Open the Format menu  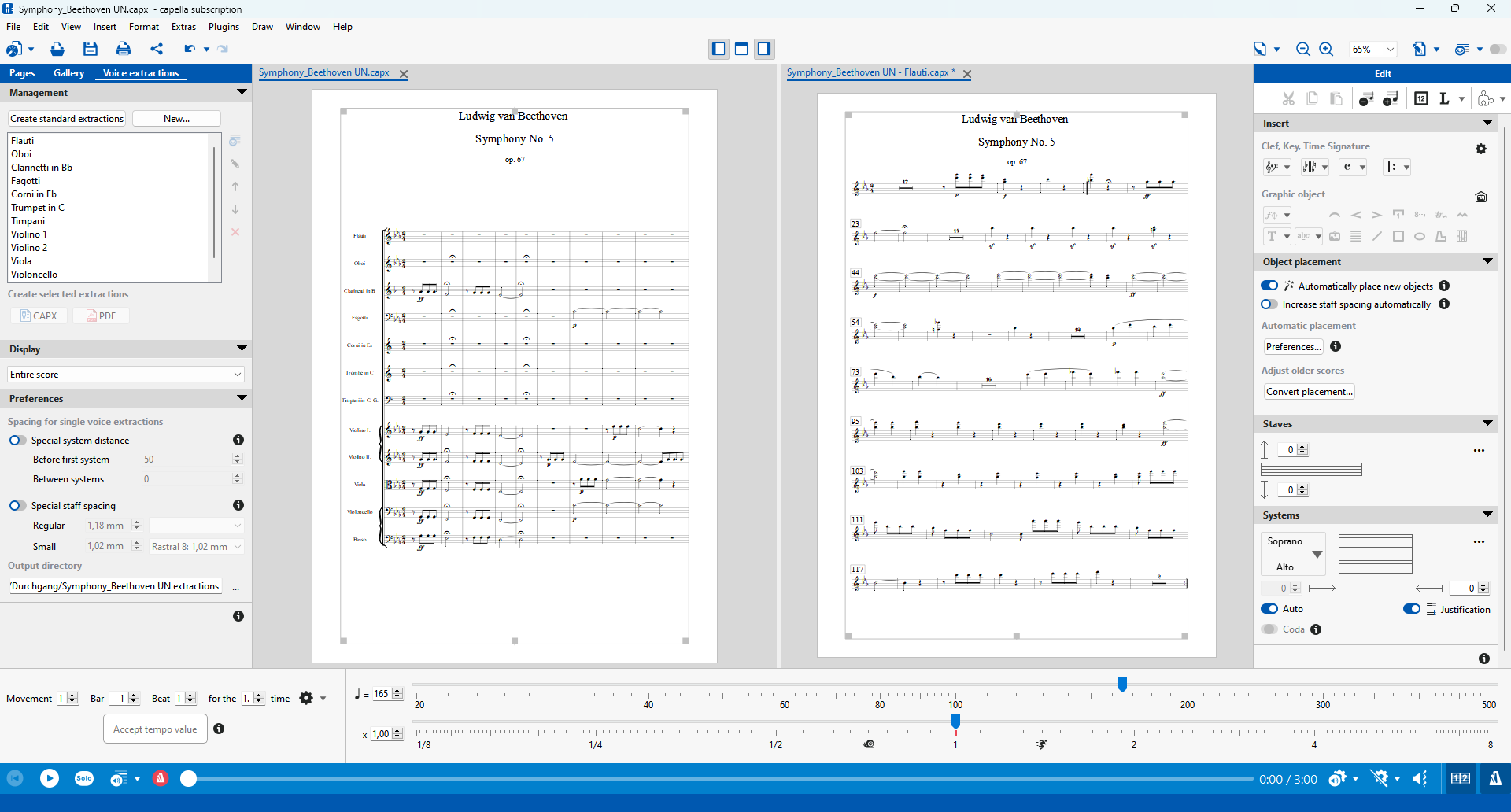pyautogui.click(x=144, y=27)
